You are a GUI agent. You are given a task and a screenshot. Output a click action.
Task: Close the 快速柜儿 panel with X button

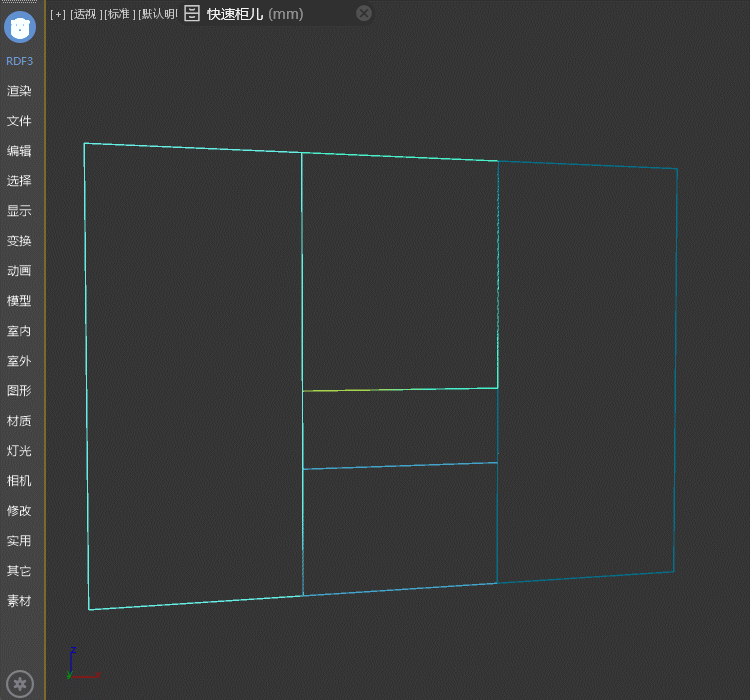pyautogui.click(x=364, y=13)
